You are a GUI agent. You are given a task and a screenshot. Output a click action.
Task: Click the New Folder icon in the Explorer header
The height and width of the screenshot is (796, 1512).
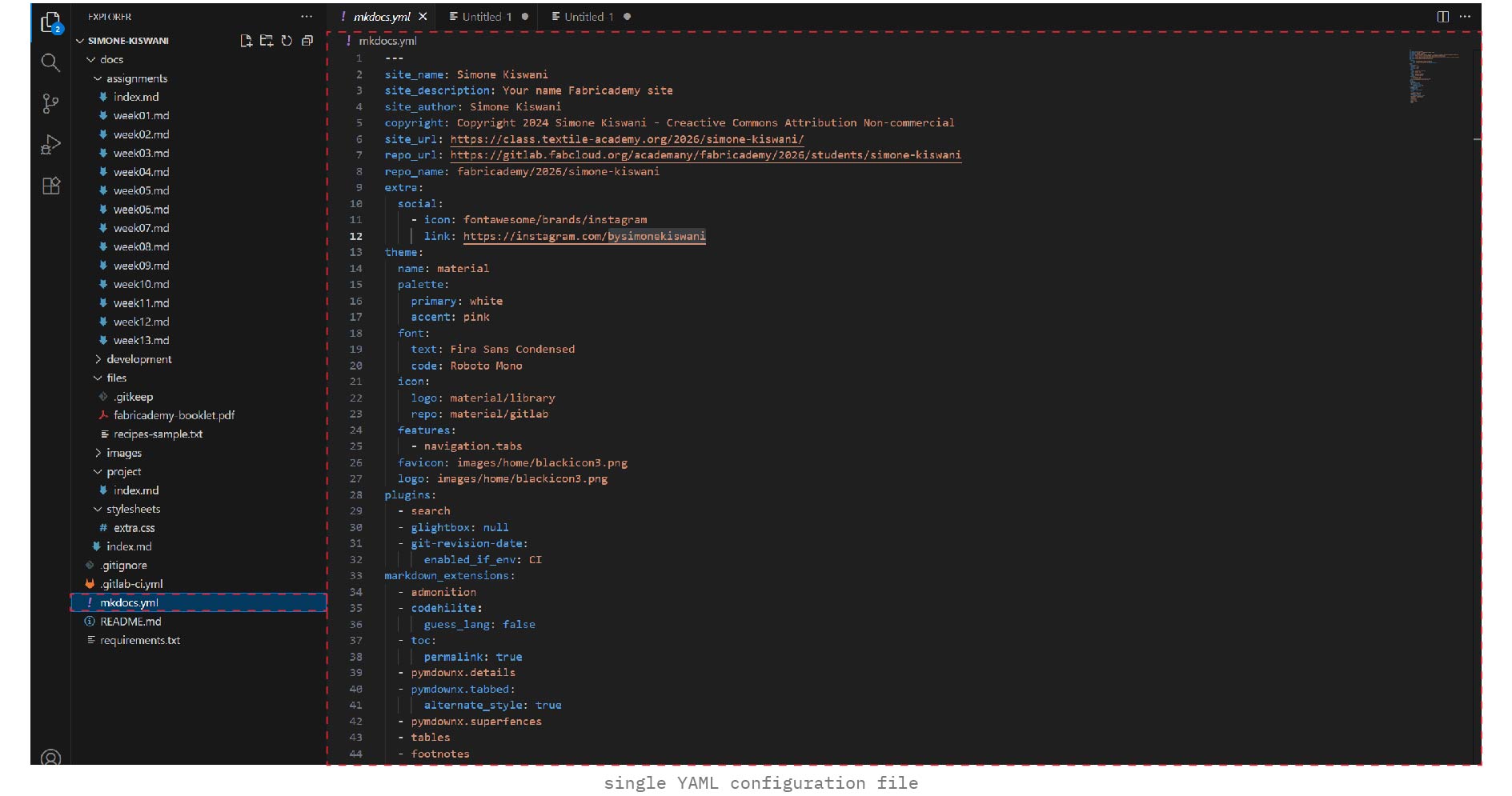(267, 41)
